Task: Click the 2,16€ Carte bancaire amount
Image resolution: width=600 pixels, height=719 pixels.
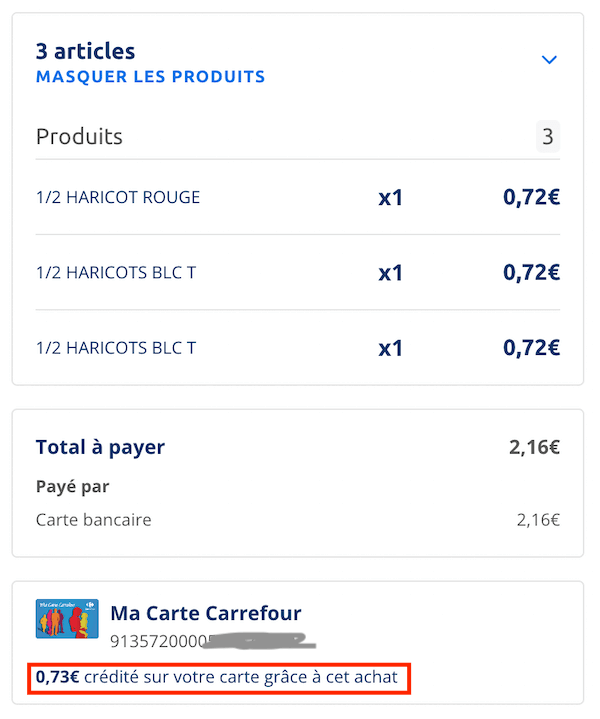Action: click(x=538, y=520)
